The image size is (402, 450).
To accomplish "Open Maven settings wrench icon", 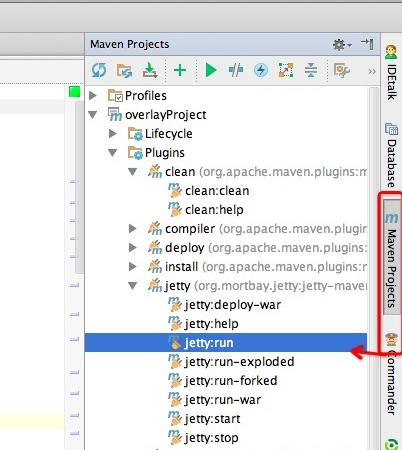I will tap(342, 70).
